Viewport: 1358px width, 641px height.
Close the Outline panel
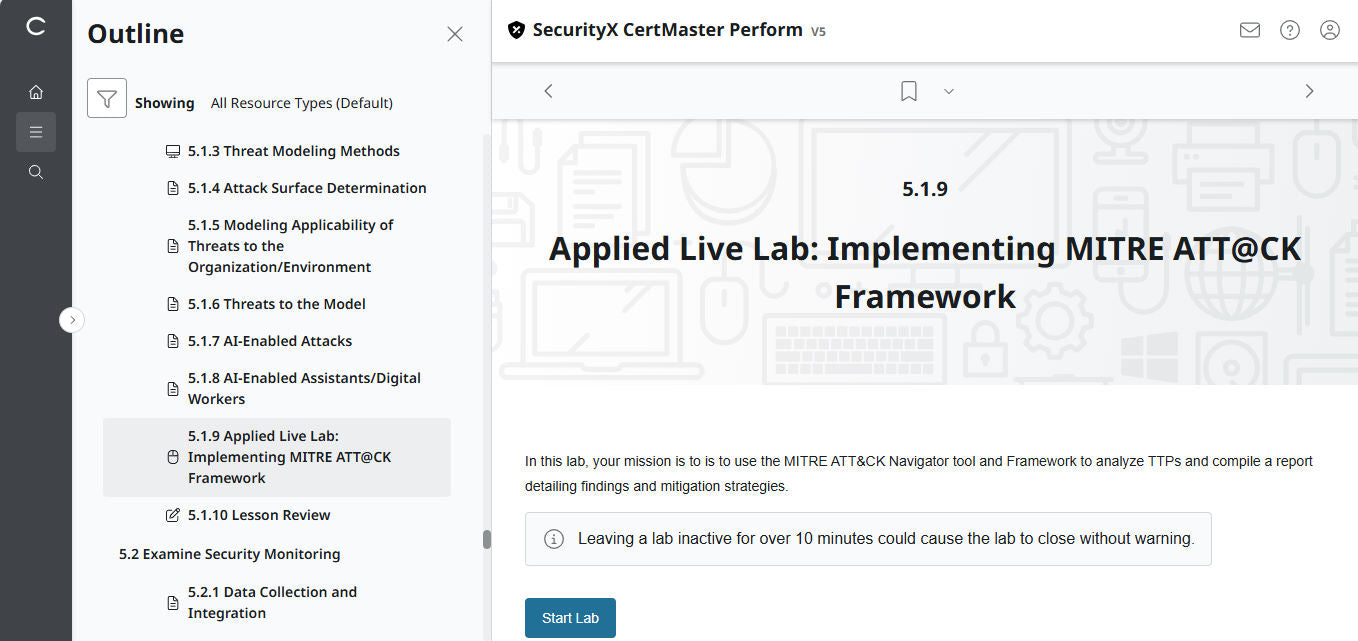pos(455,33)
